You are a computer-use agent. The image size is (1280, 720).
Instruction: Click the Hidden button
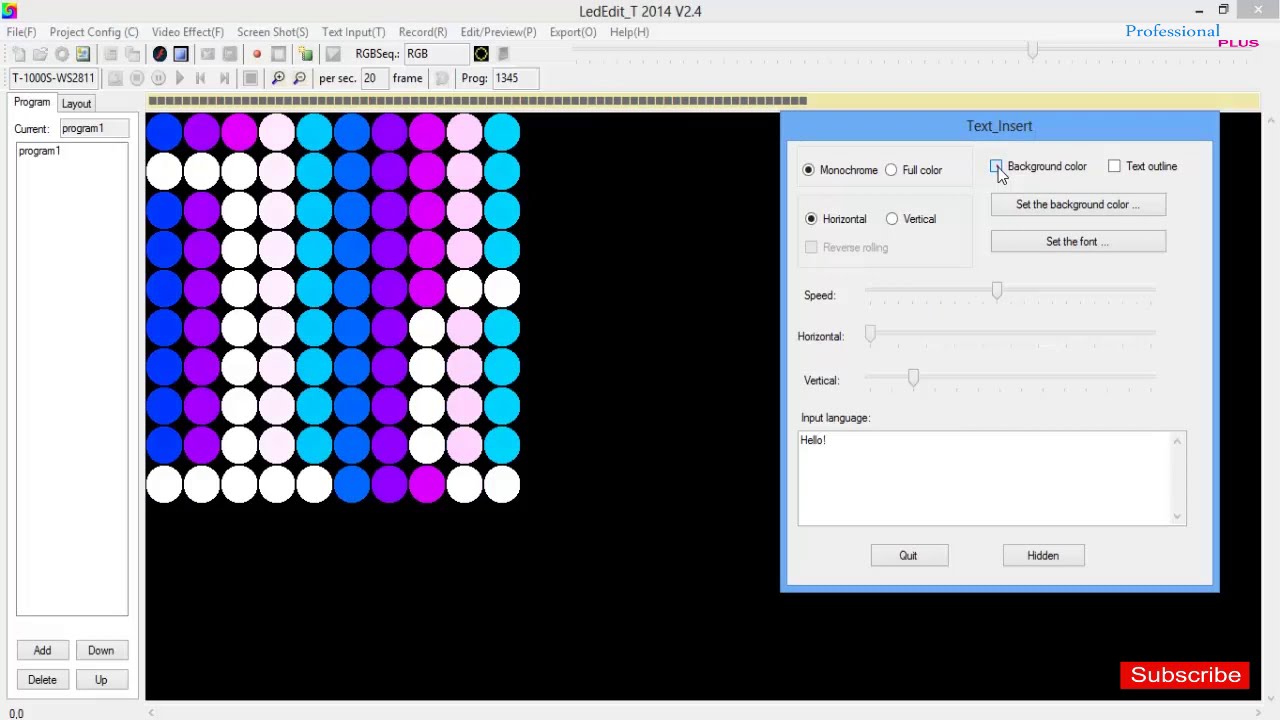(x=1043, y=556)
